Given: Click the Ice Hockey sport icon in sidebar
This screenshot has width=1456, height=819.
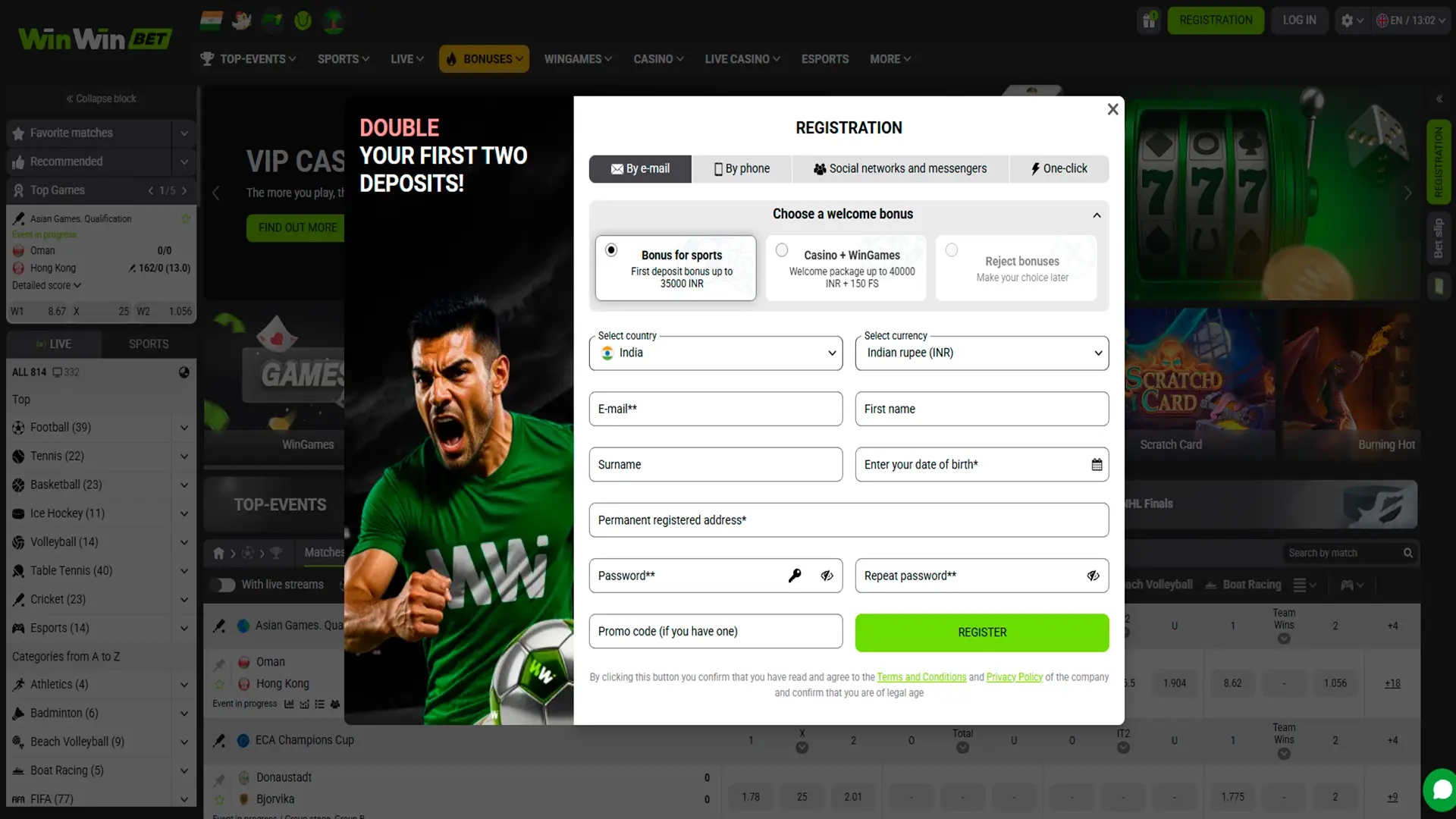Looking at the screenshot, I should (x=18, y=513).
